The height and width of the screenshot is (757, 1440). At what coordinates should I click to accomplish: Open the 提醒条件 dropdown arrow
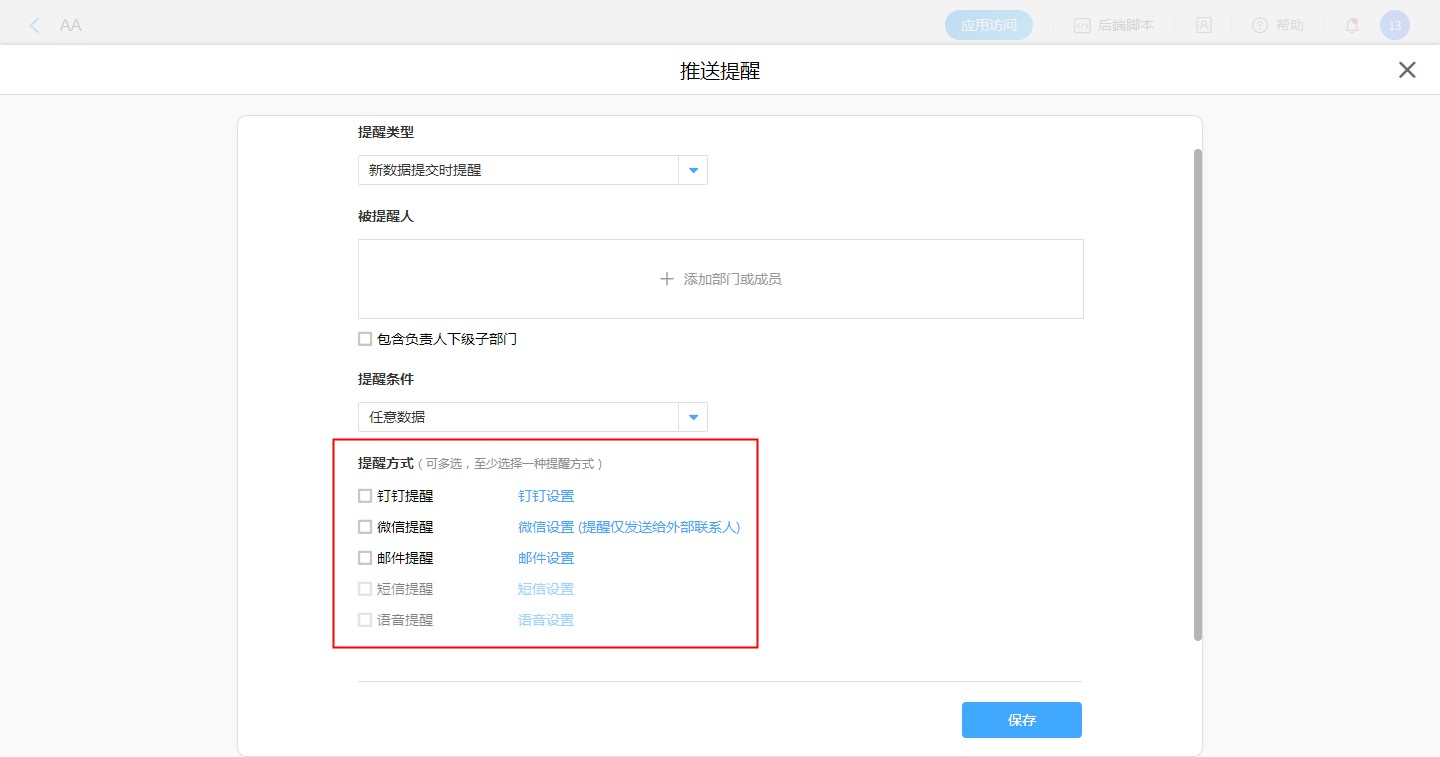tap(693, 417)
